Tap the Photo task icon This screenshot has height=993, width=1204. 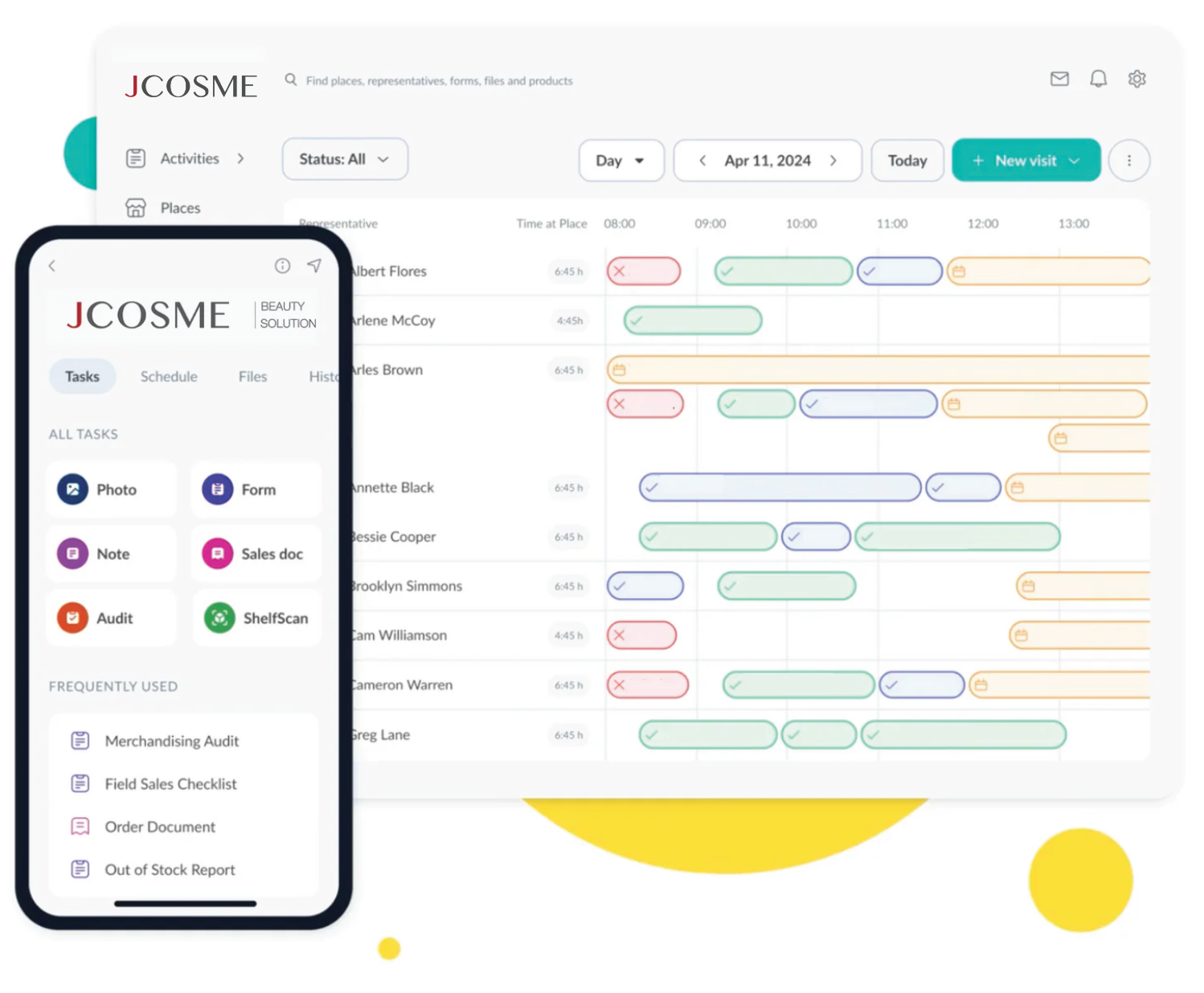(x=73, y=489)
